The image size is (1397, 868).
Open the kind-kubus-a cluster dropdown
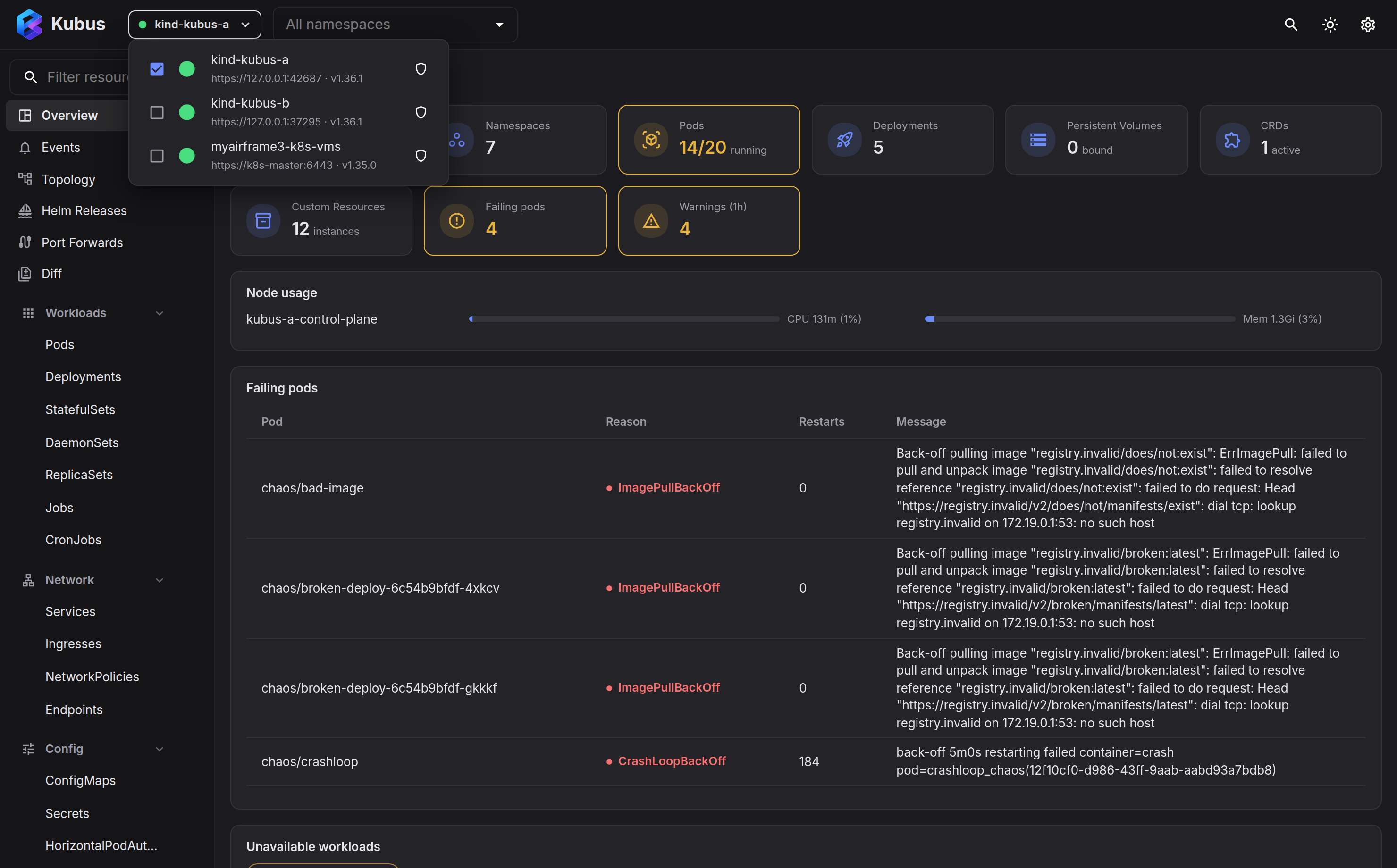(194, 24)
